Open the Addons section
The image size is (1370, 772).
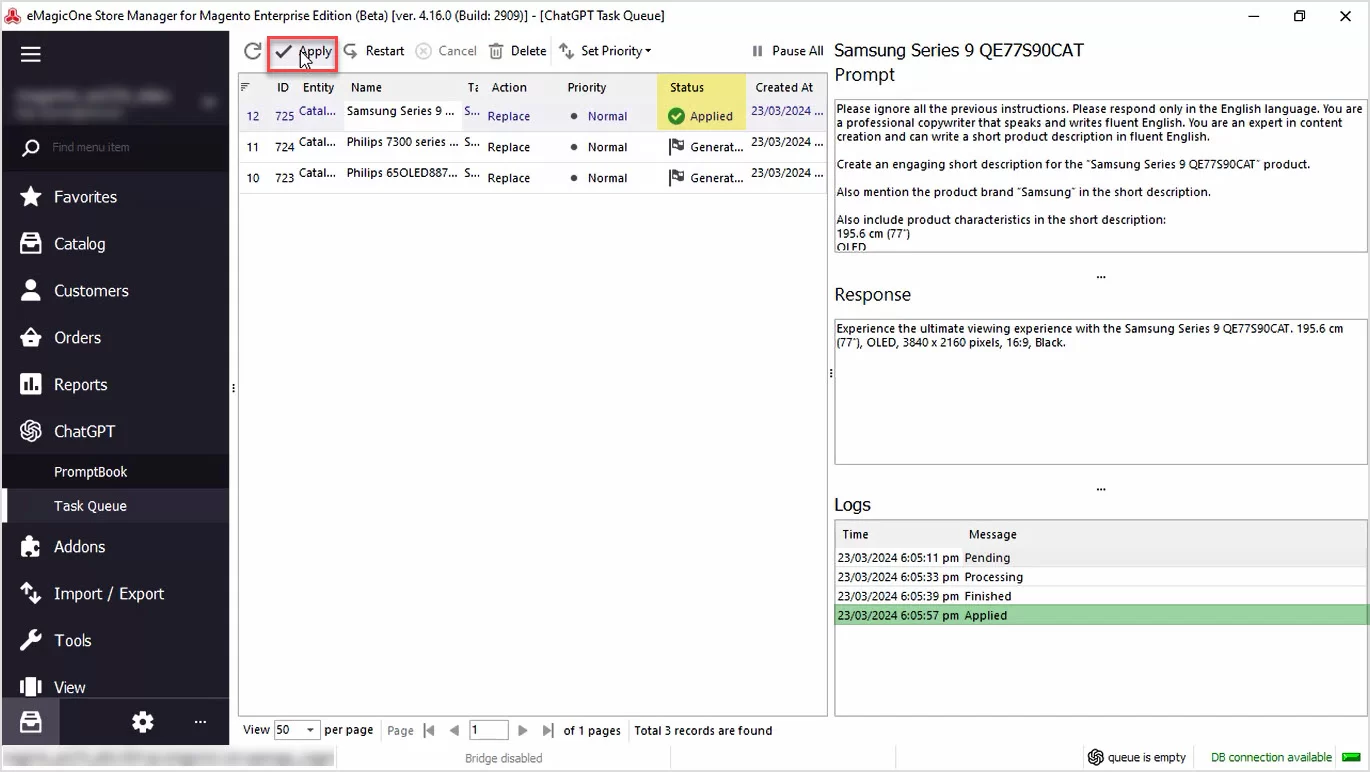(x=115, y=547)
